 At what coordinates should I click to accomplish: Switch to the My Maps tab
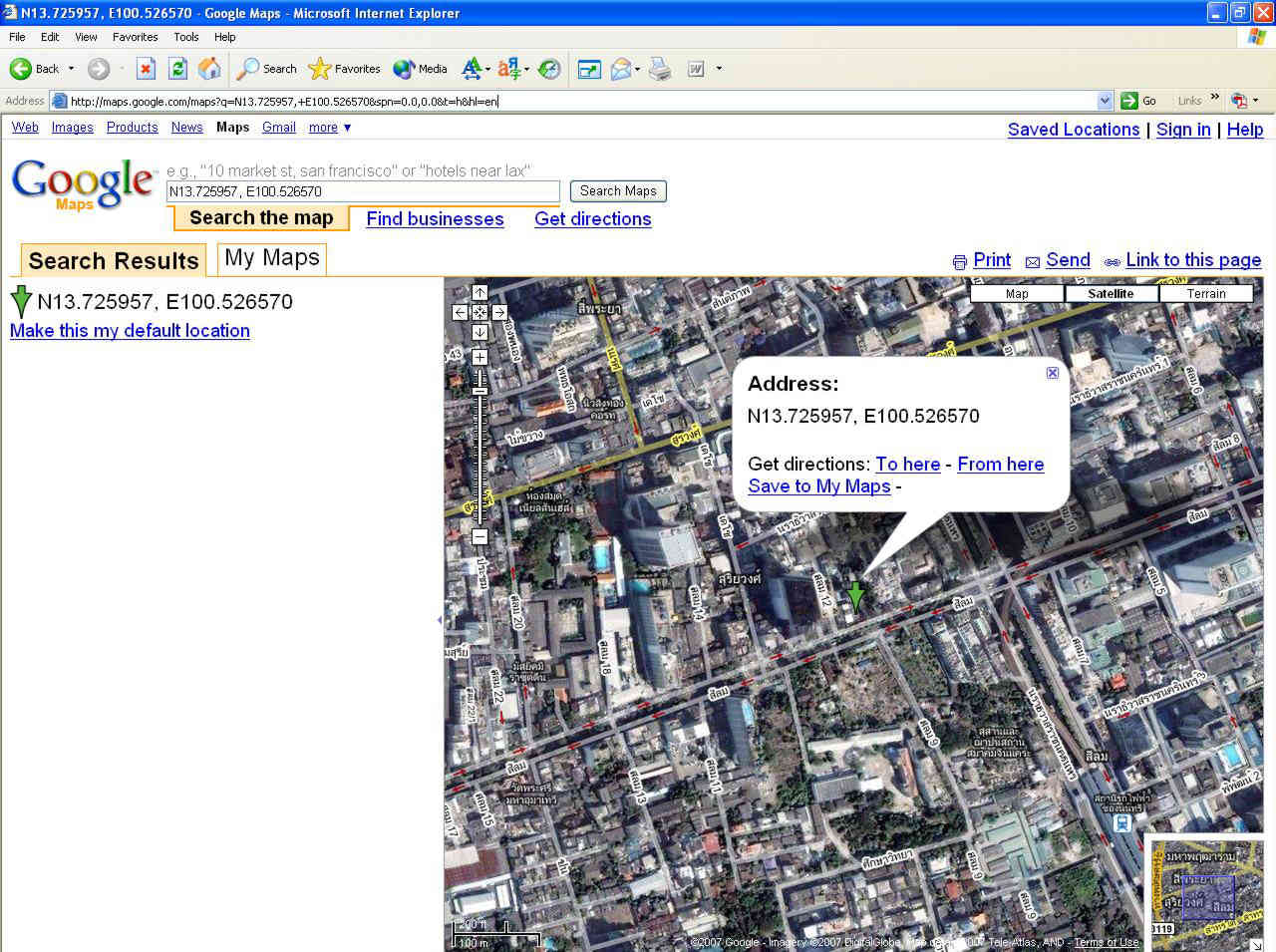coord(272,258)
